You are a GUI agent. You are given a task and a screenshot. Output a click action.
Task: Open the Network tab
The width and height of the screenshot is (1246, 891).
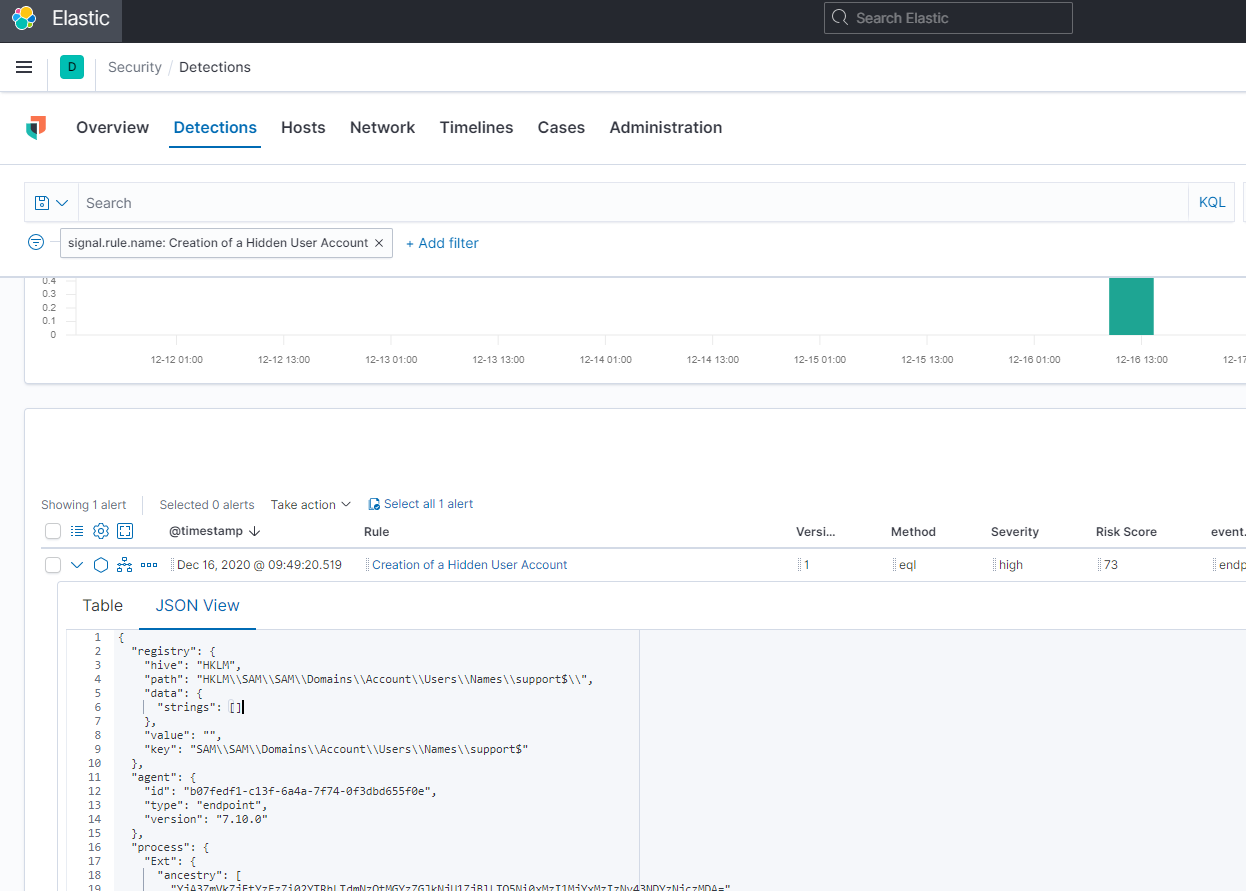(382, 127)
